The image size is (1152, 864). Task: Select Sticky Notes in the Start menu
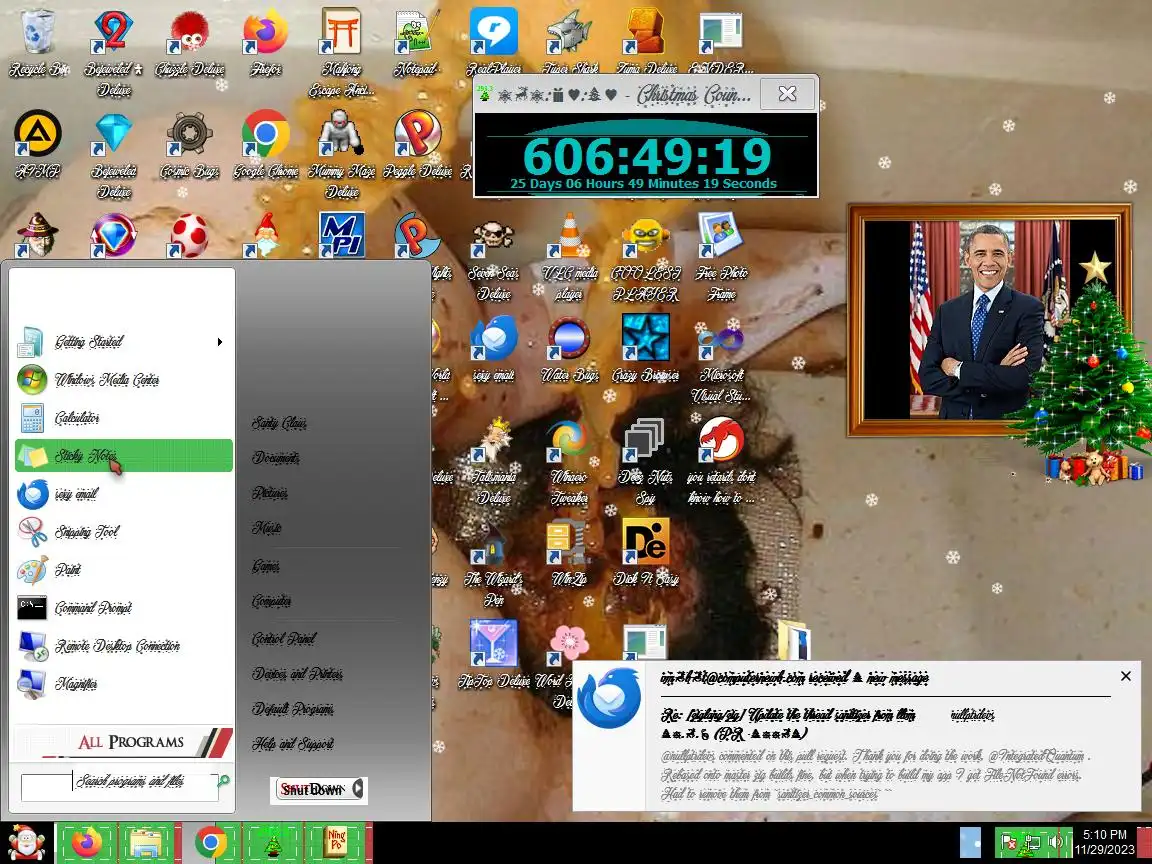click(123, 456)
